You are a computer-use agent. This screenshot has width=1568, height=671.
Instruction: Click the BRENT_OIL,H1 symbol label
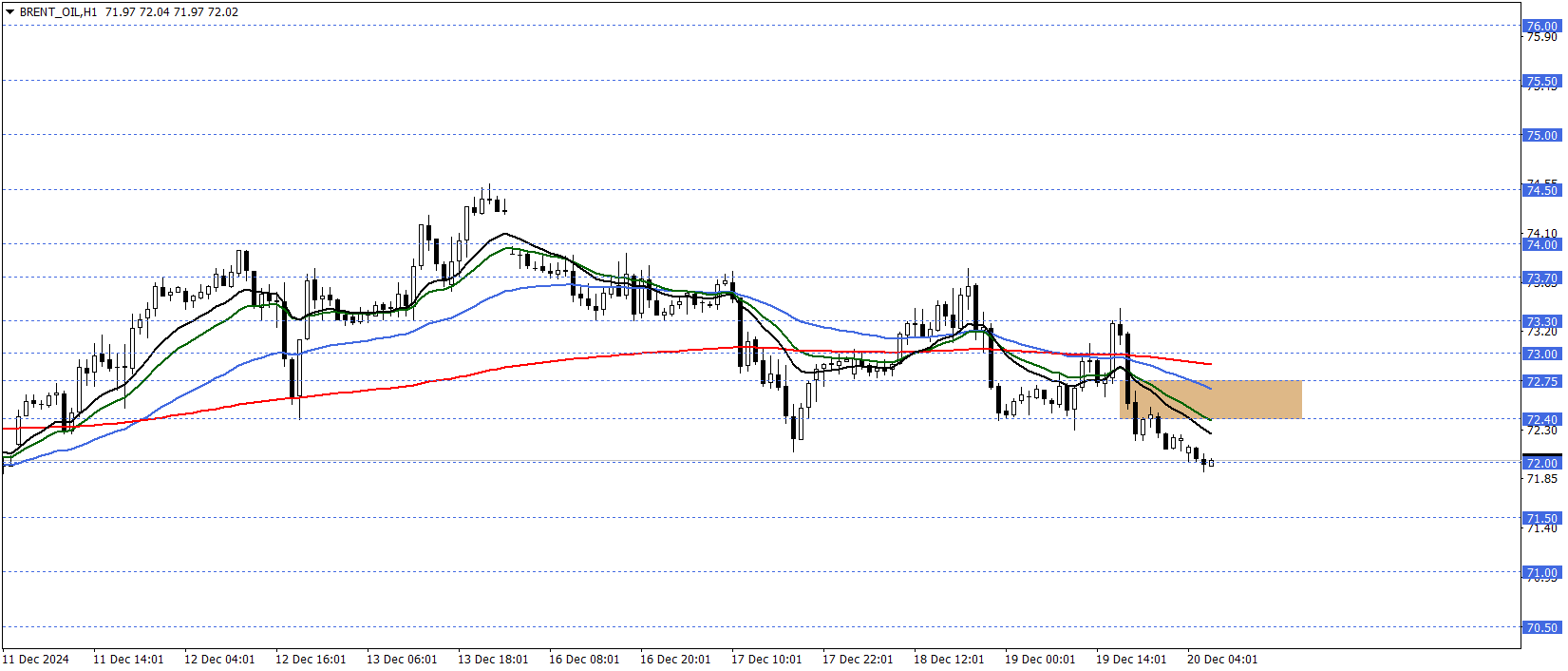58,12
